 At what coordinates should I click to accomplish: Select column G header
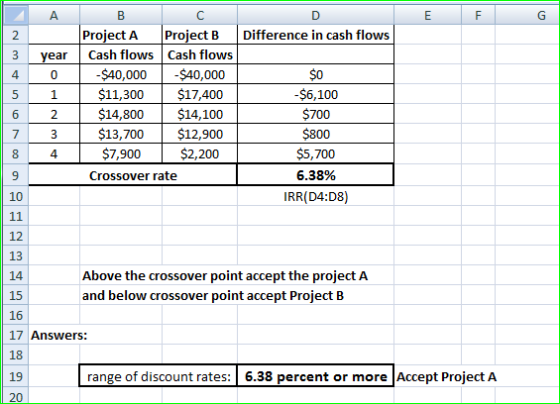pos(528,15)
